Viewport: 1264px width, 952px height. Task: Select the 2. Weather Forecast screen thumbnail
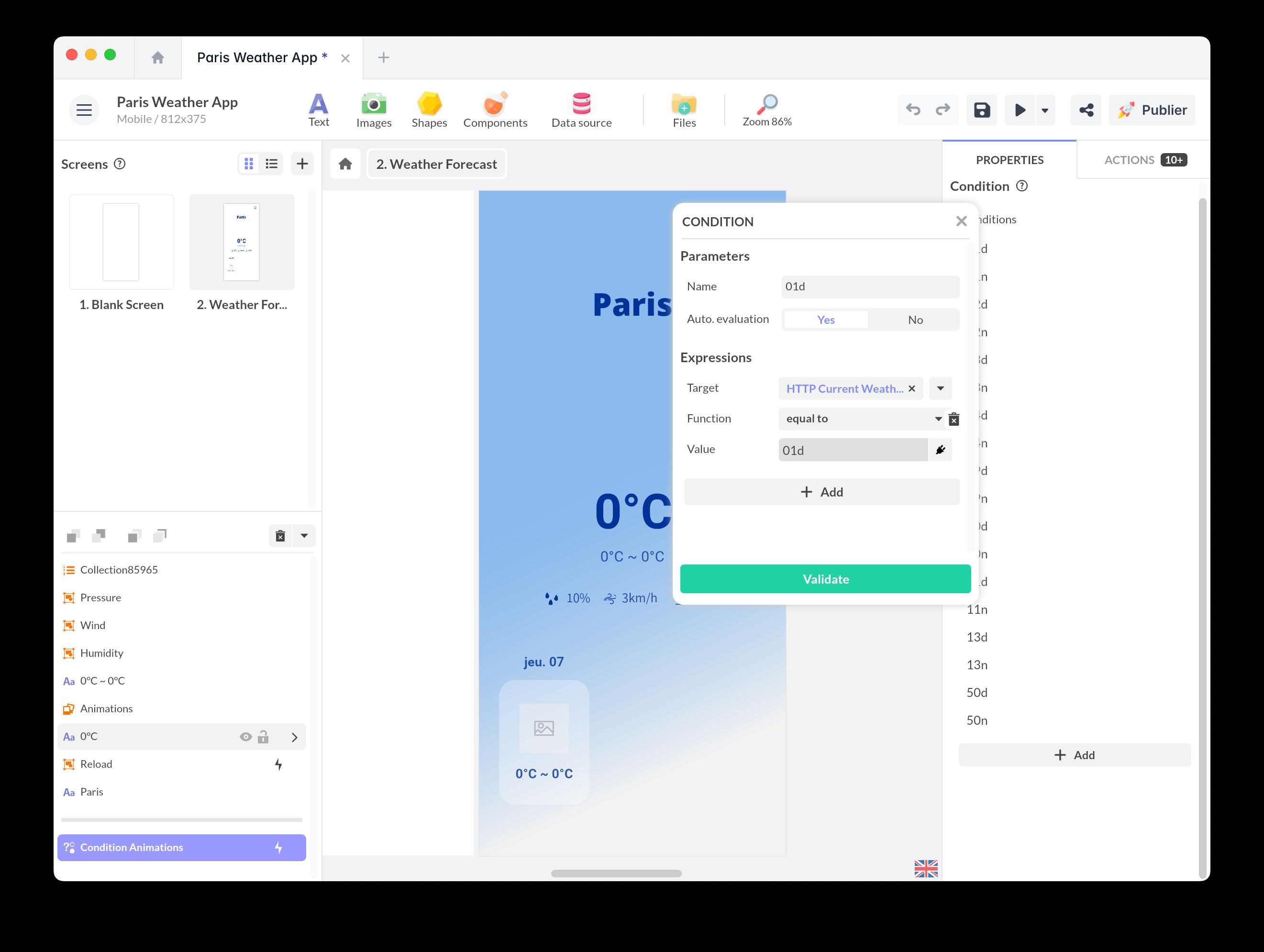click(x=242, y=242)
